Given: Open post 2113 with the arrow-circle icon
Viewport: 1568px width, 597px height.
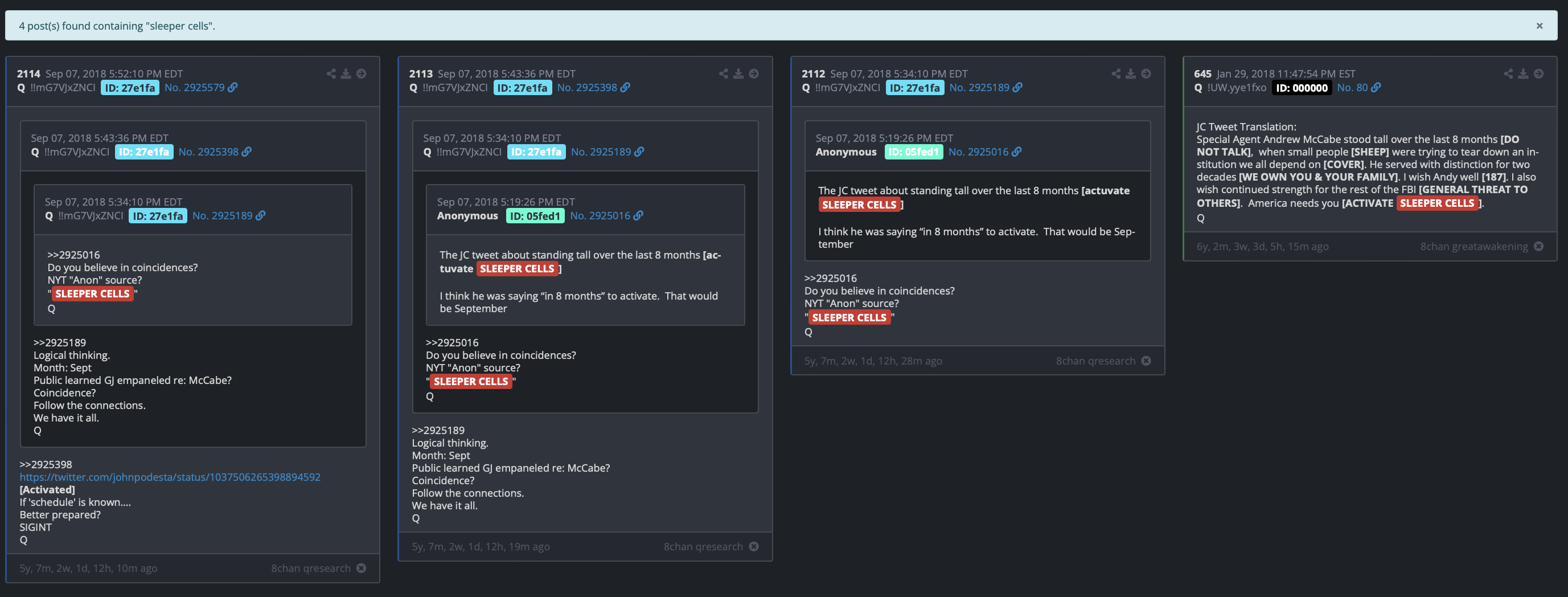Looking at the screenshot, I should (754, 73).
